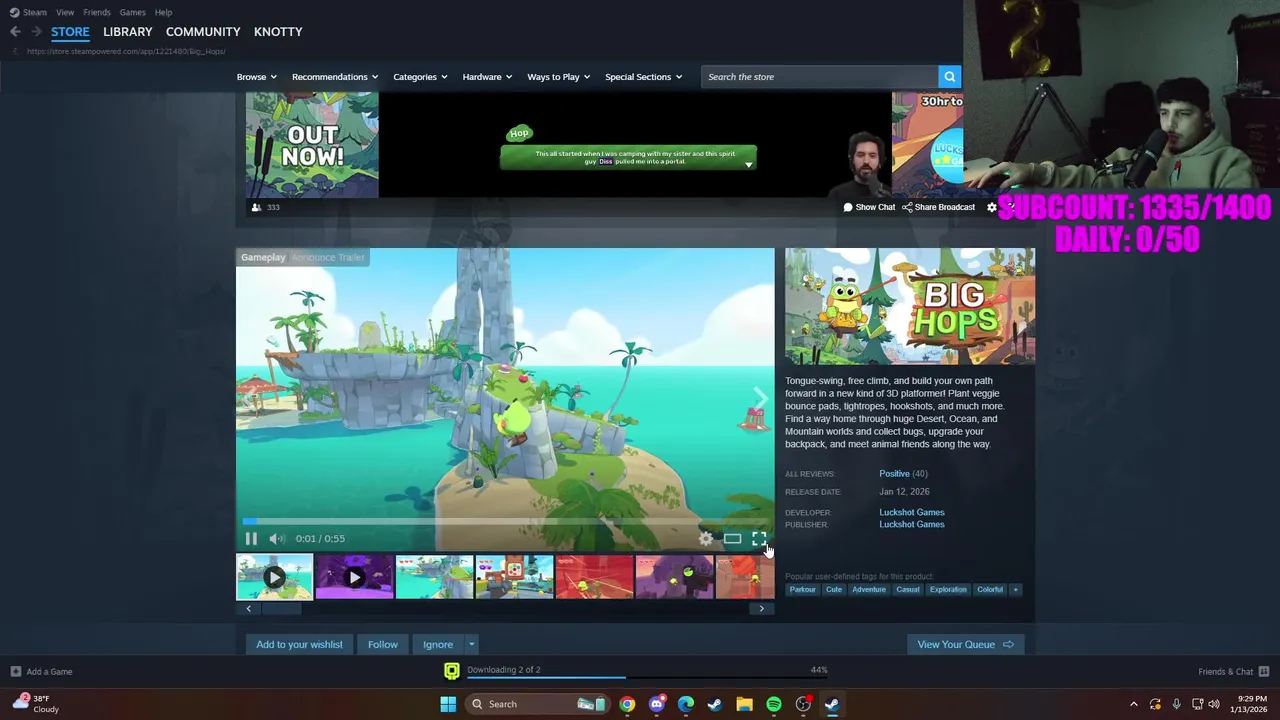Click Add to your wishlist
The image size is (1280, 720).
(x=299, y=644)
